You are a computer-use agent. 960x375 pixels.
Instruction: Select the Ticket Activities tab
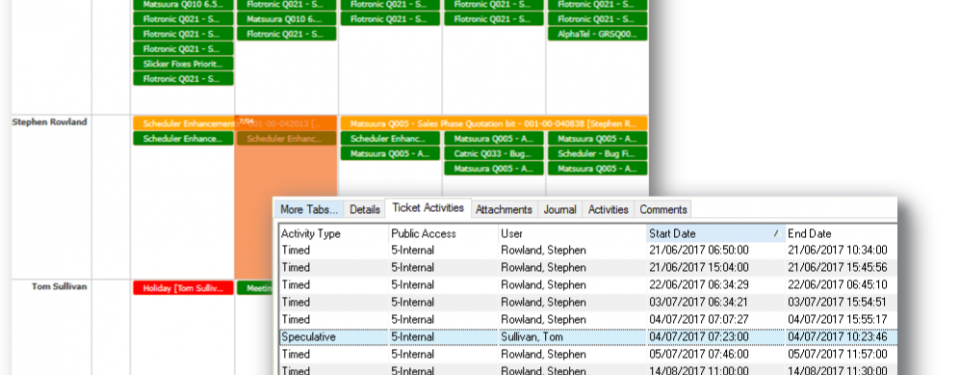(x=428, y=208)
